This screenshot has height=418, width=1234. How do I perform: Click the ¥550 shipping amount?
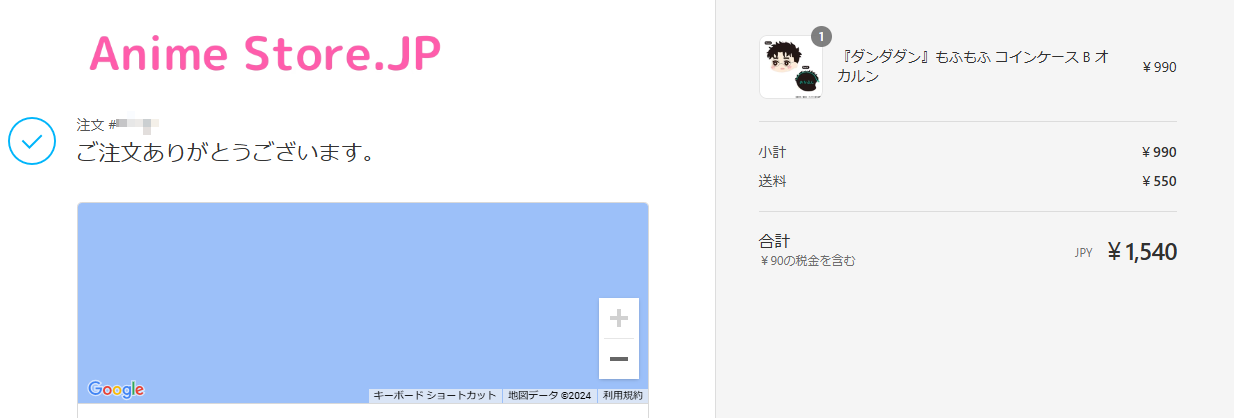tap(1158, 181)
